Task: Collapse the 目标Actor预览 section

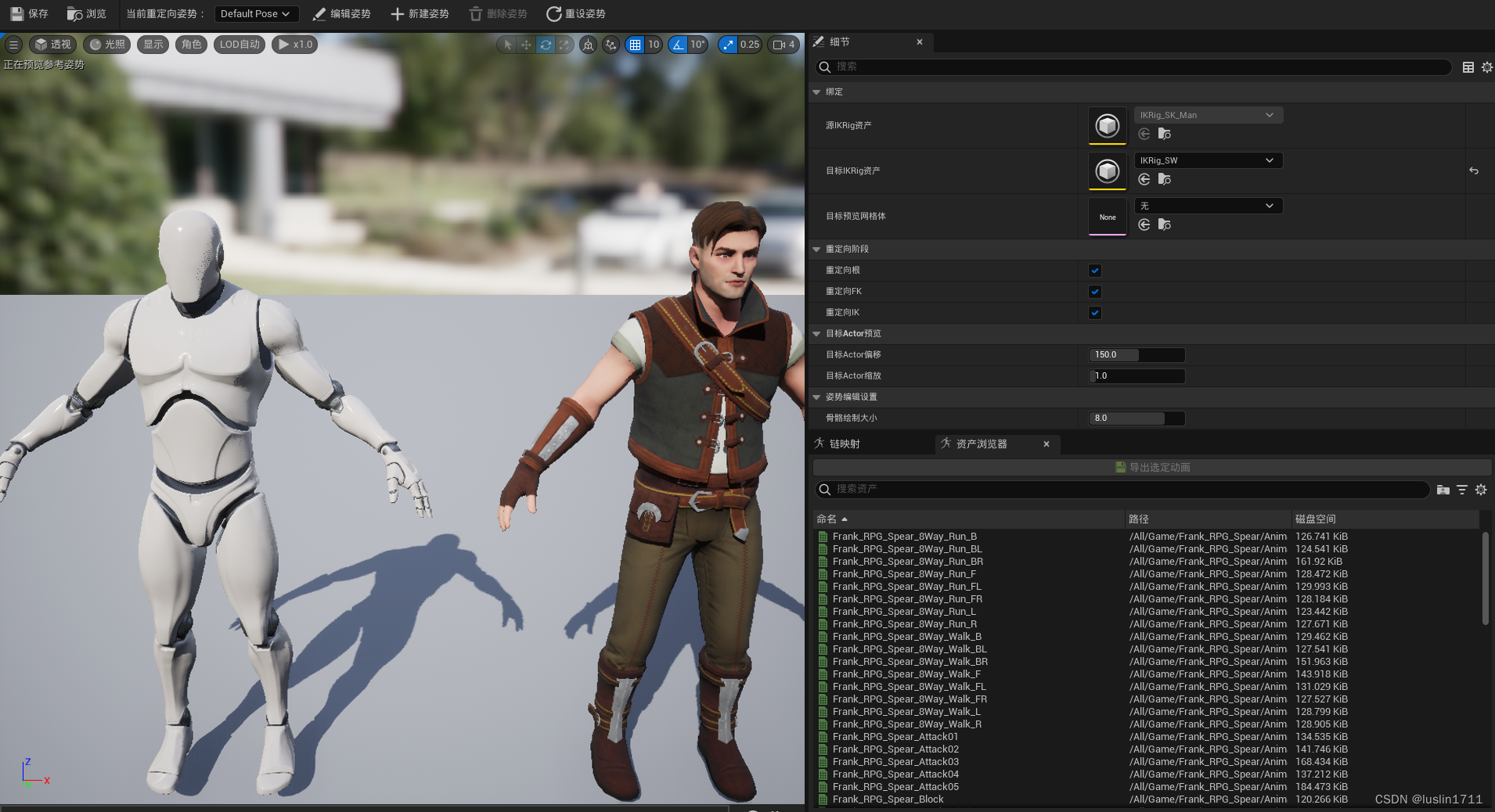Action: 816,334
